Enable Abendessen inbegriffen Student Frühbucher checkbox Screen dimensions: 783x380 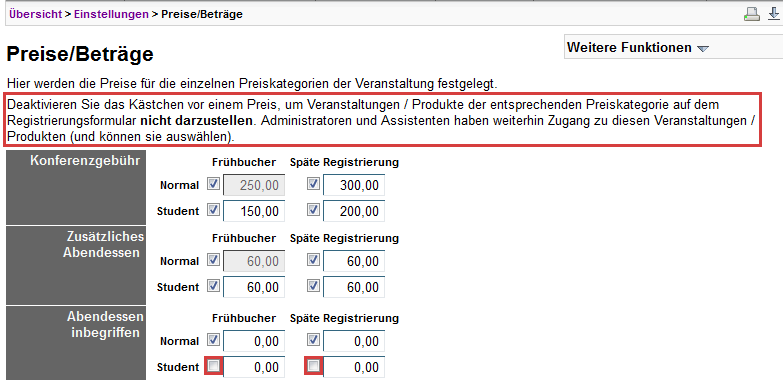pos(214,367)
